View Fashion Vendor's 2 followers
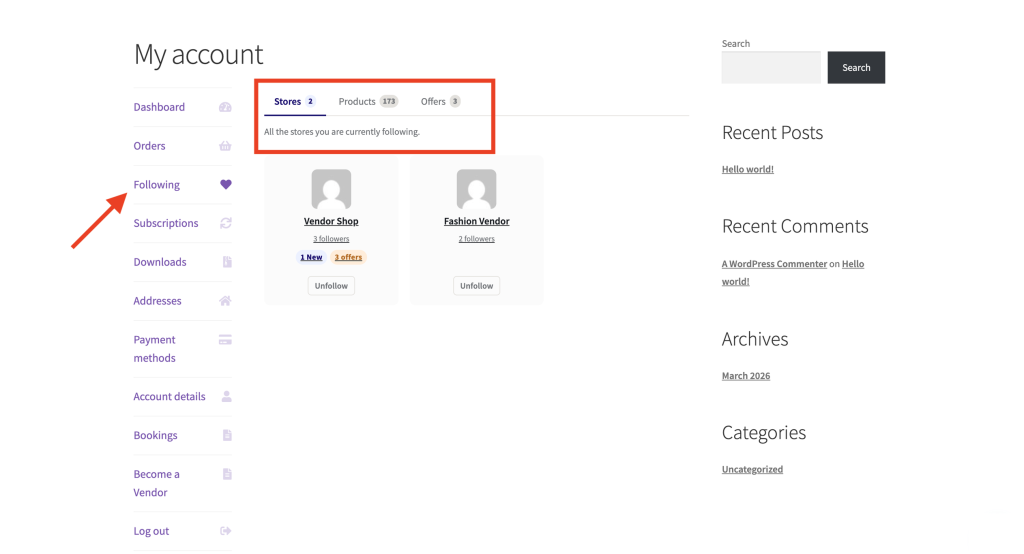 (477, 239)
